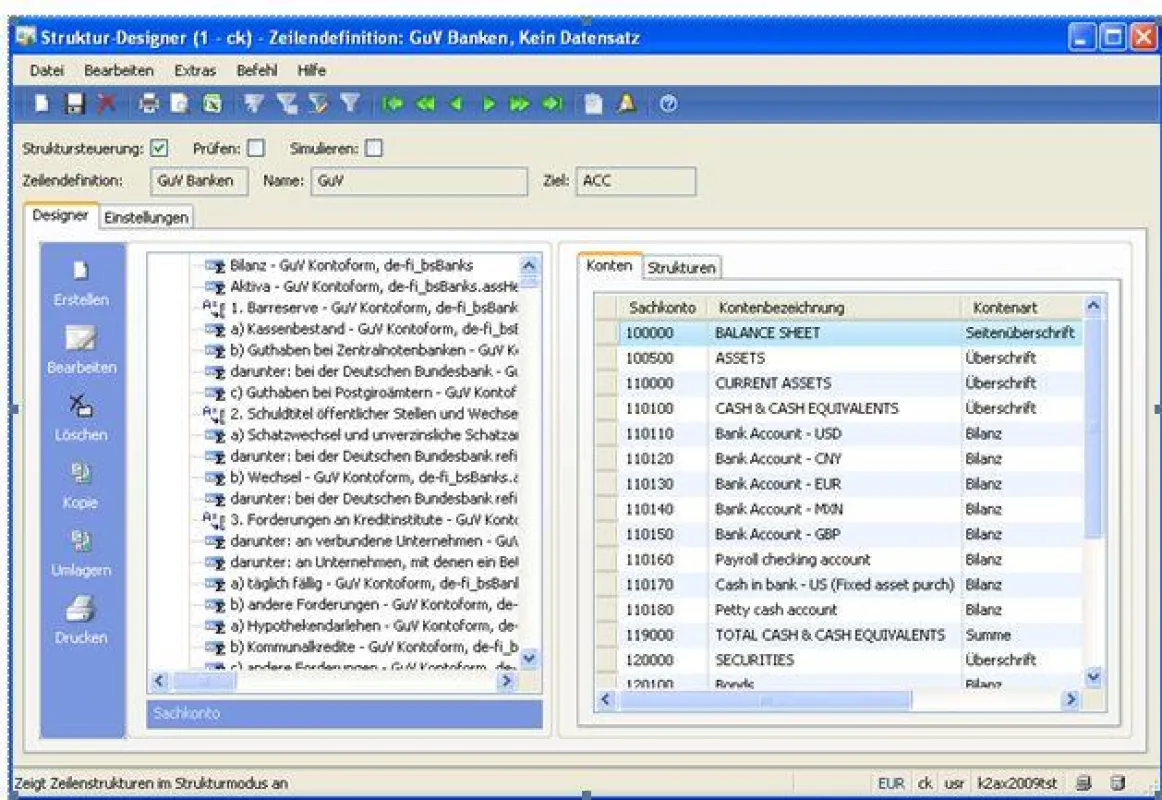The width and height of the screenshot is (1162, 800).
Task: Click the red X delete toolbar icon
Action: pyautogui.click(x=107, y=104)
